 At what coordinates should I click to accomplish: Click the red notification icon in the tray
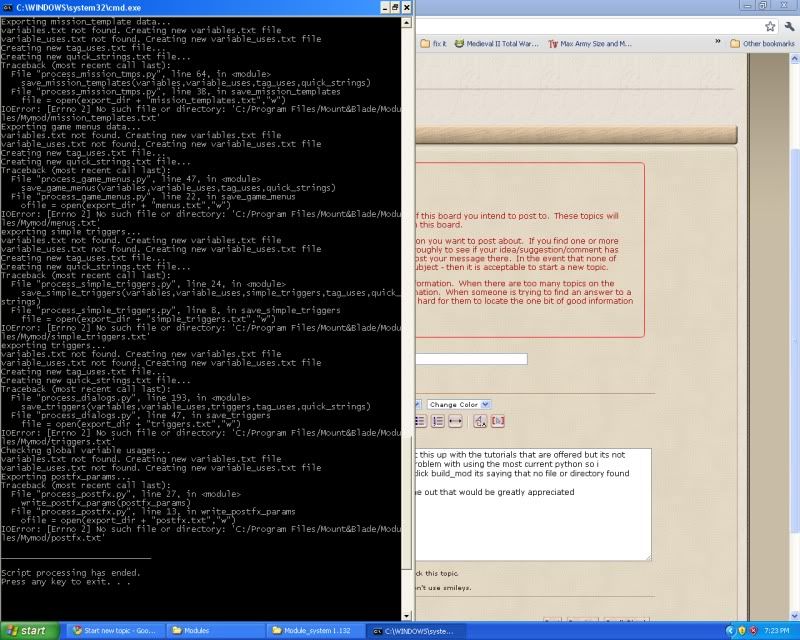click(x=753, y=631)
